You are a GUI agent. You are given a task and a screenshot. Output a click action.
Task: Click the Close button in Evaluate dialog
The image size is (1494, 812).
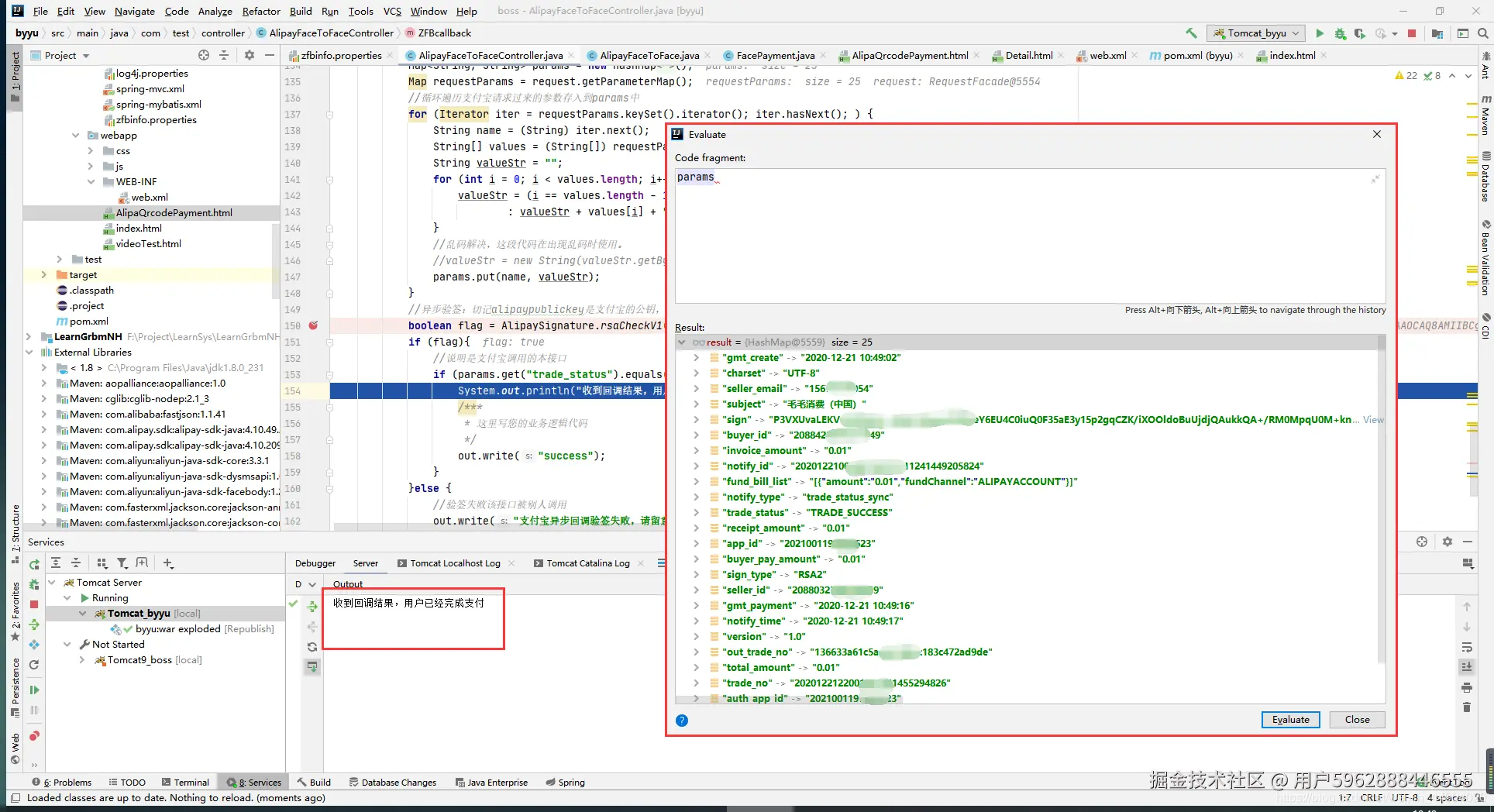pyautogui.click(x=1357, y=720)
